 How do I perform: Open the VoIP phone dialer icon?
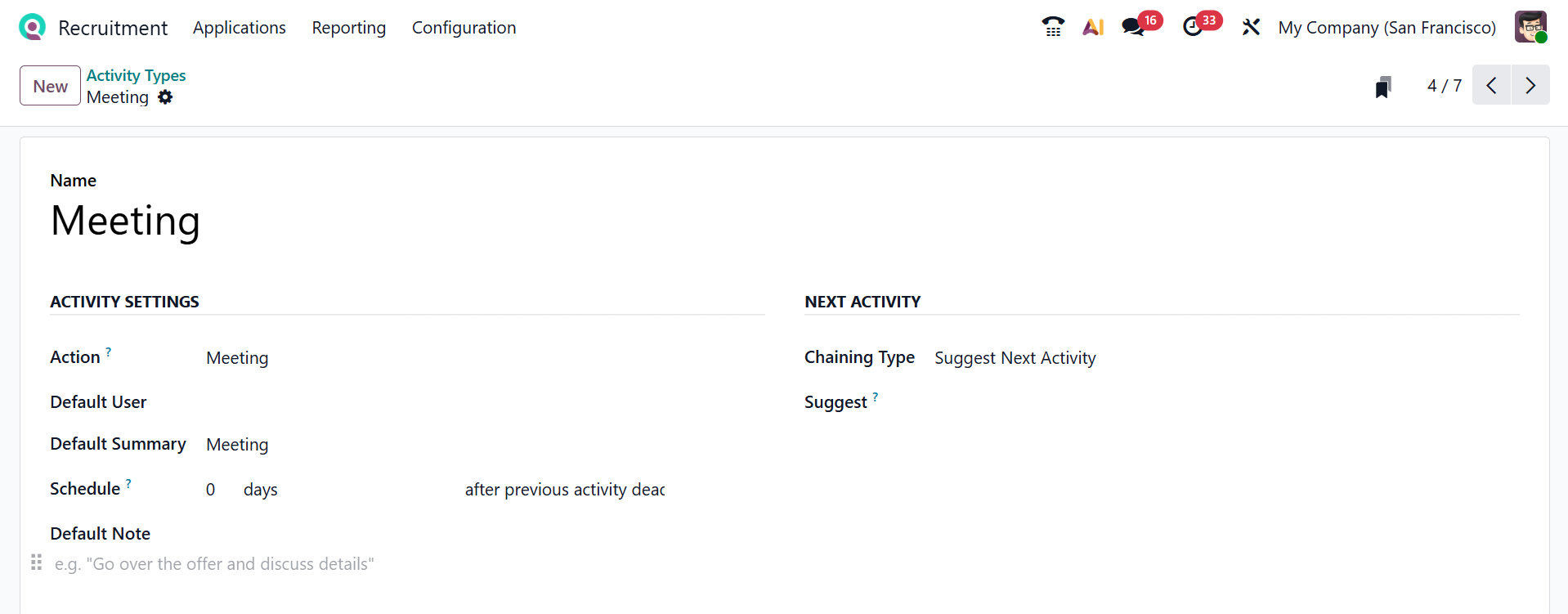[1053, 27]
